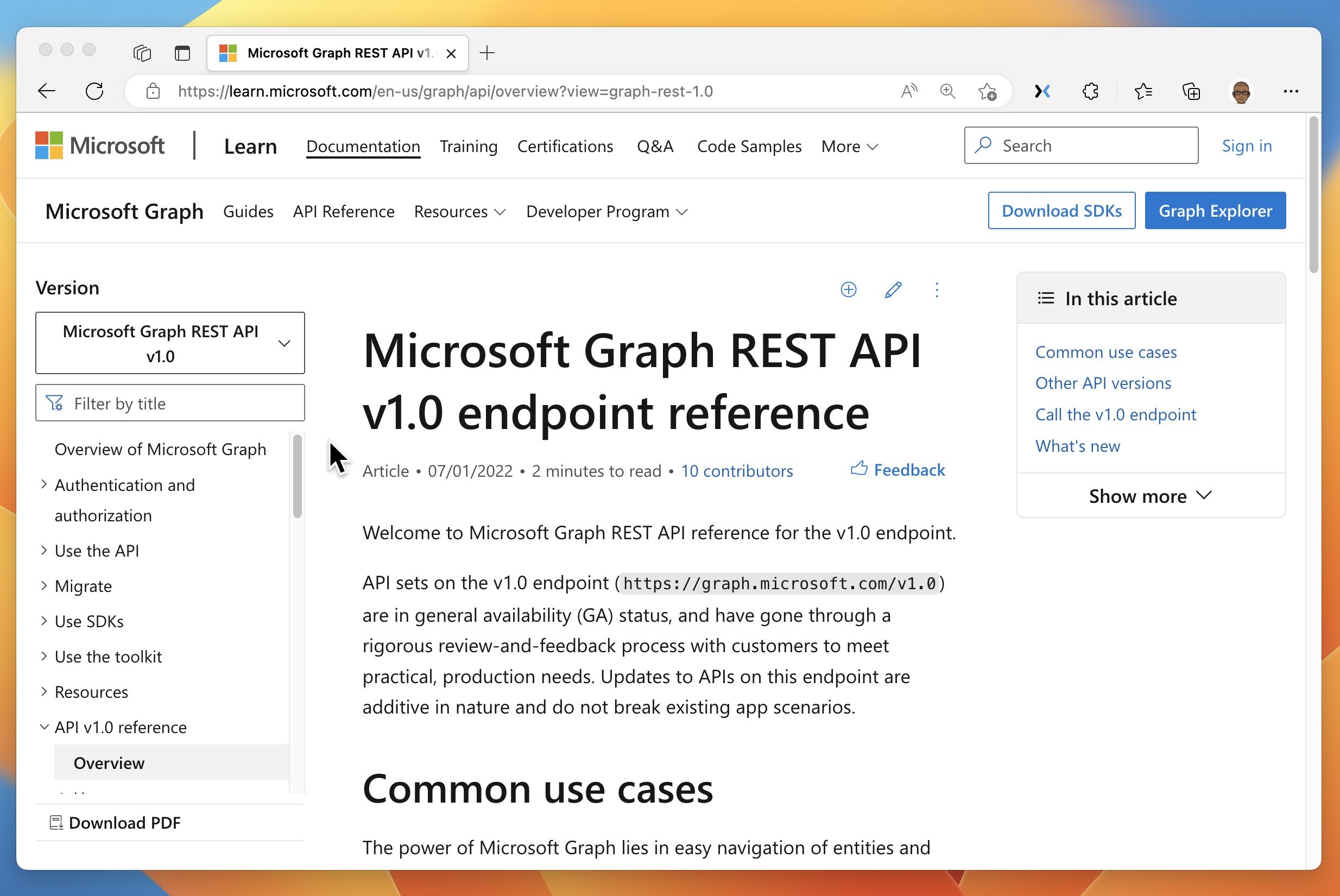1340x896 pixels.
Task: Close the Microsoft Graph REST API tab
Action: tap(451, 53)
